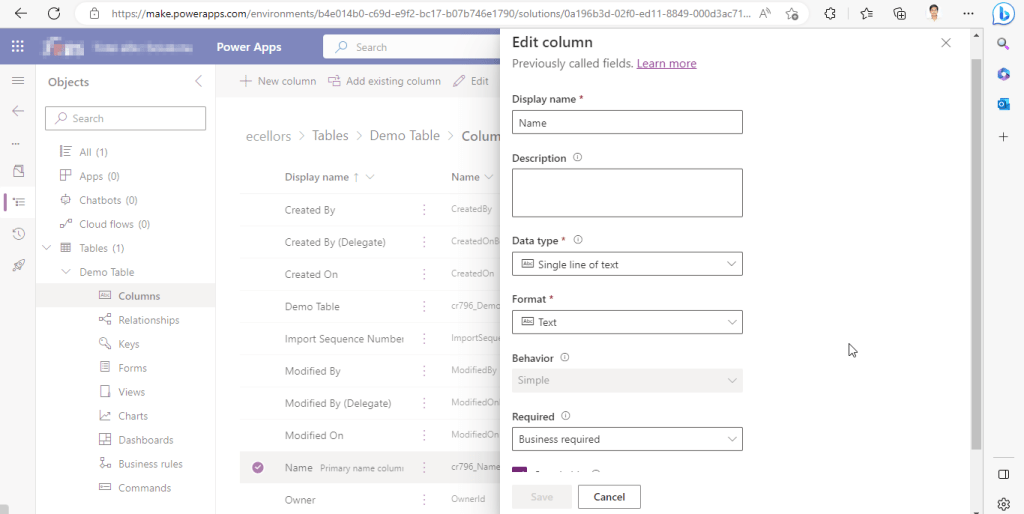The image size is (1024, 514).
Task: Click the info icon beside Required label
Action: coord(567,416)
